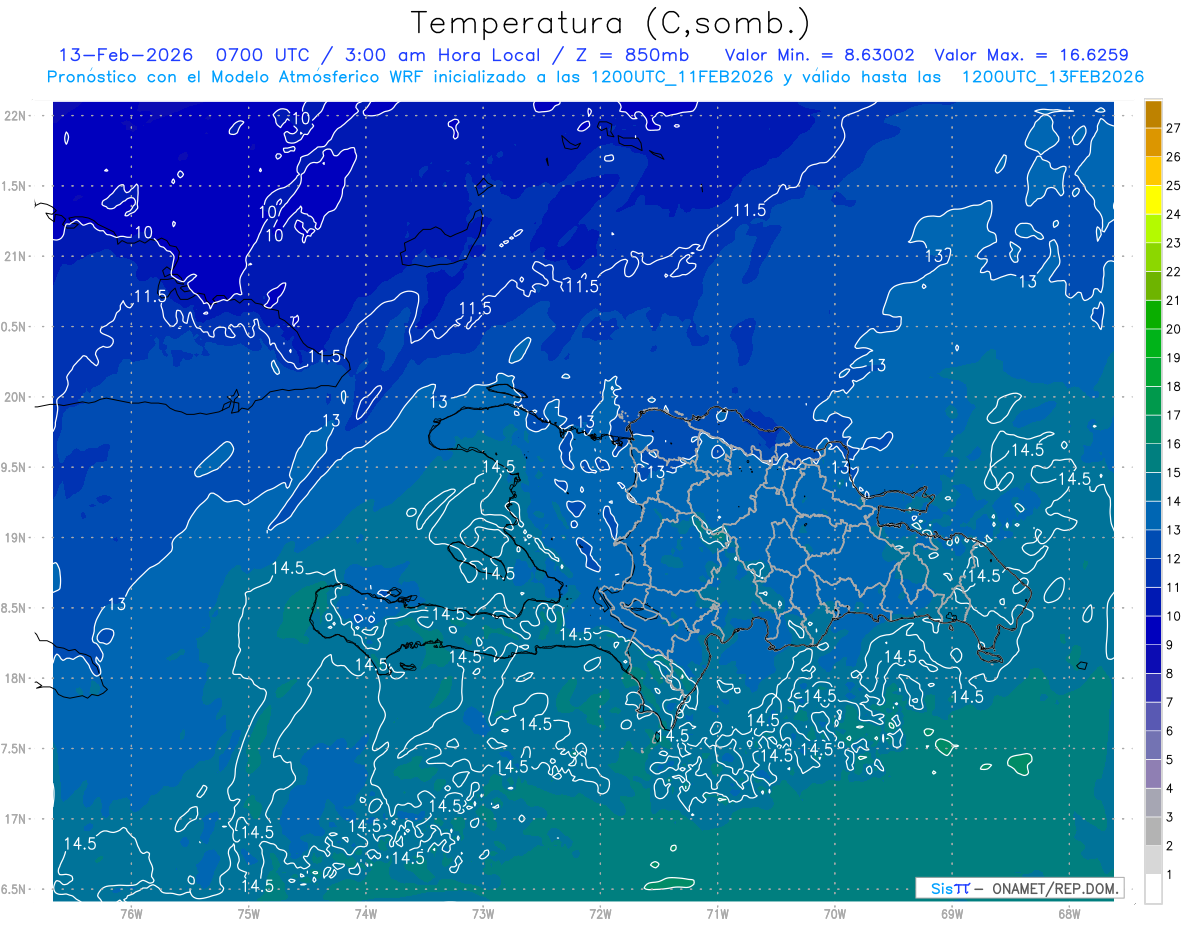Screen dimensions: 1200x927
Task: Click the "18N" latitude axis label
Action: (x=15, y=679)
